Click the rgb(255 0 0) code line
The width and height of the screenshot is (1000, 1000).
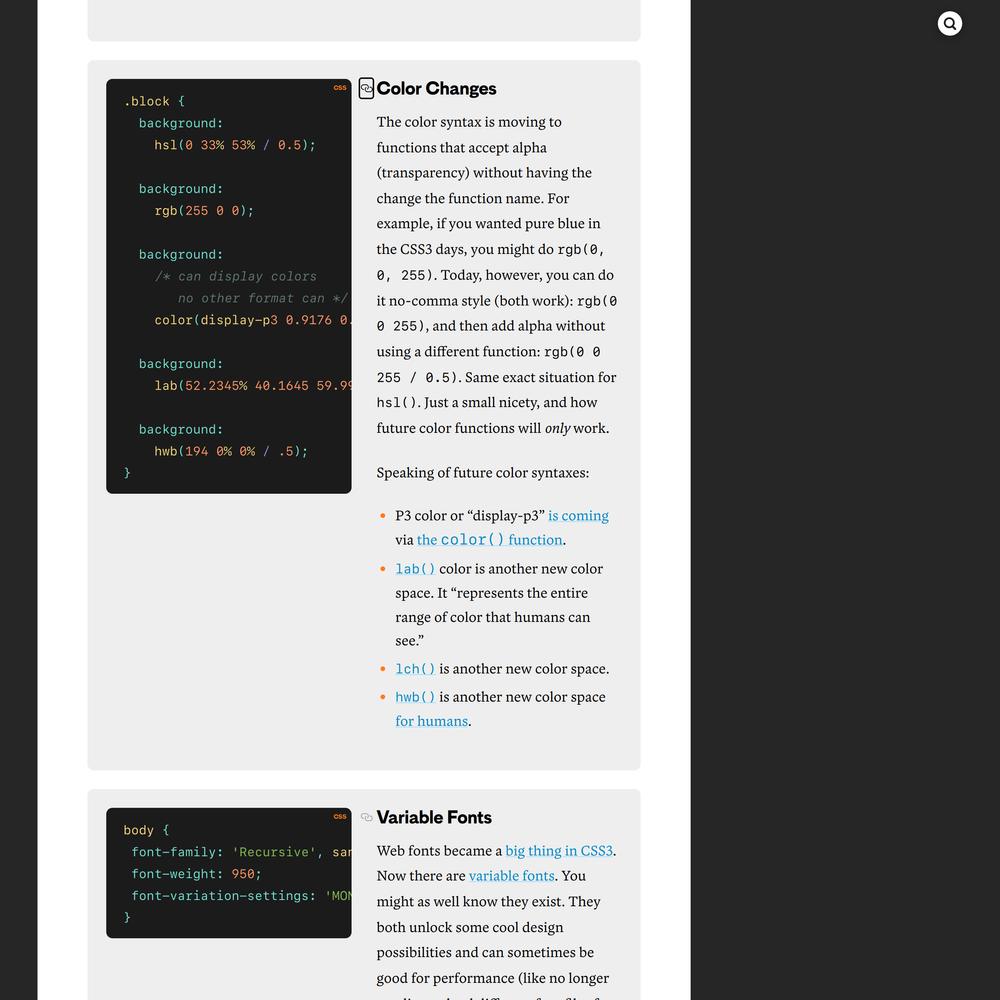click(x=204, y=210)
